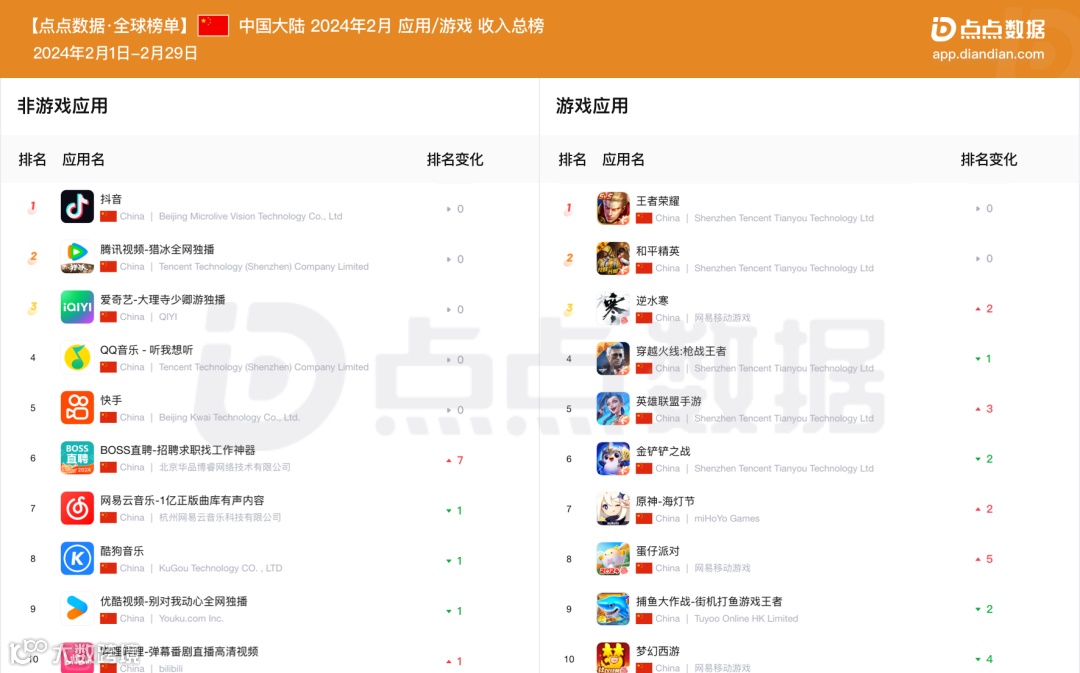Click 排名 header in non-game table
This screenshot has width=1080, height=673.
32,160
